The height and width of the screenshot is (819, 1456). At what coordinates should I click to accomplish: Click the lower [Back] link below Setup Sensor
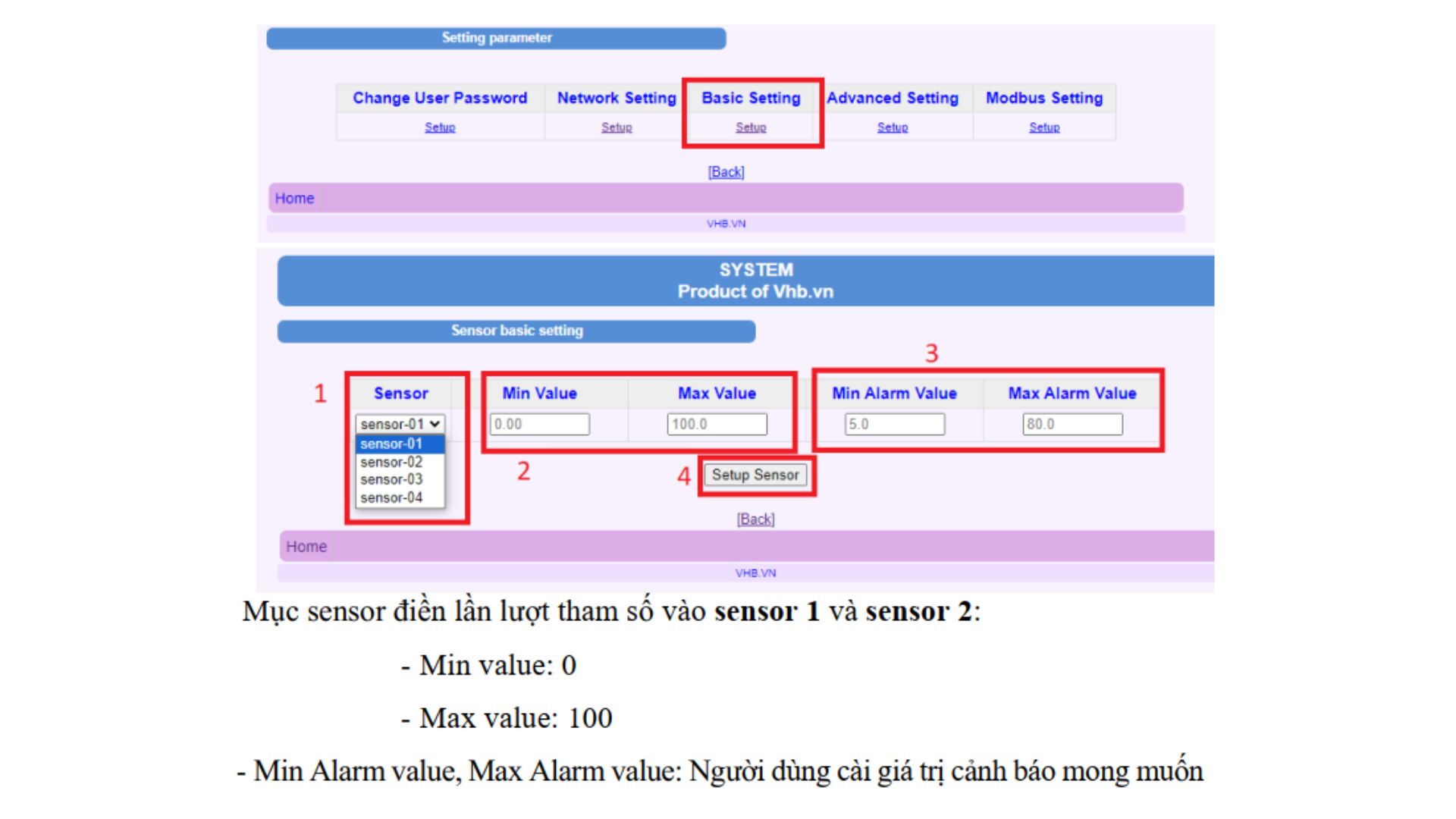[x=755, y=519]
